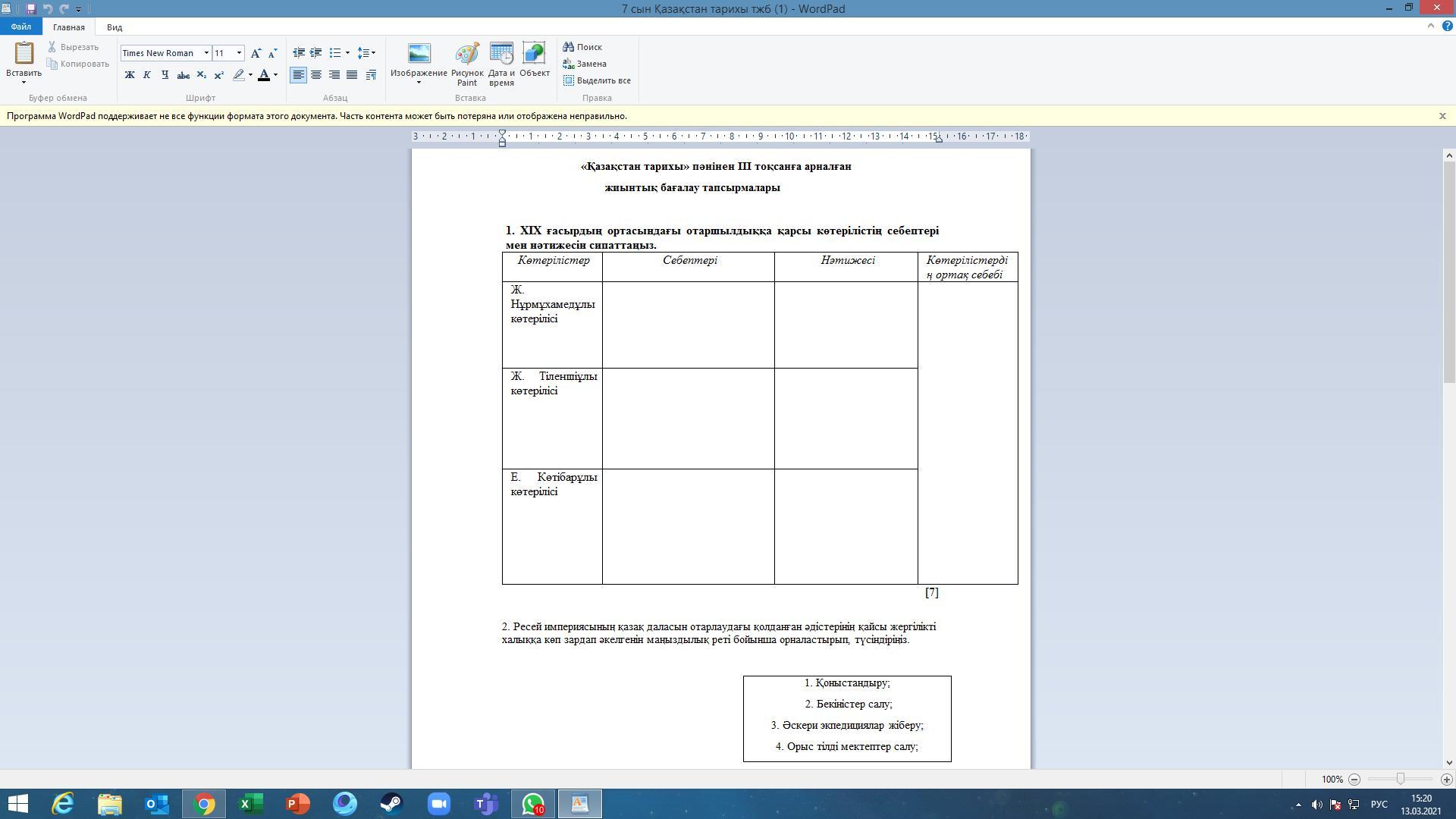This screenshot has height=819, width=1456.
Task: Click the Insert Object icon
Action: point(534,55)
